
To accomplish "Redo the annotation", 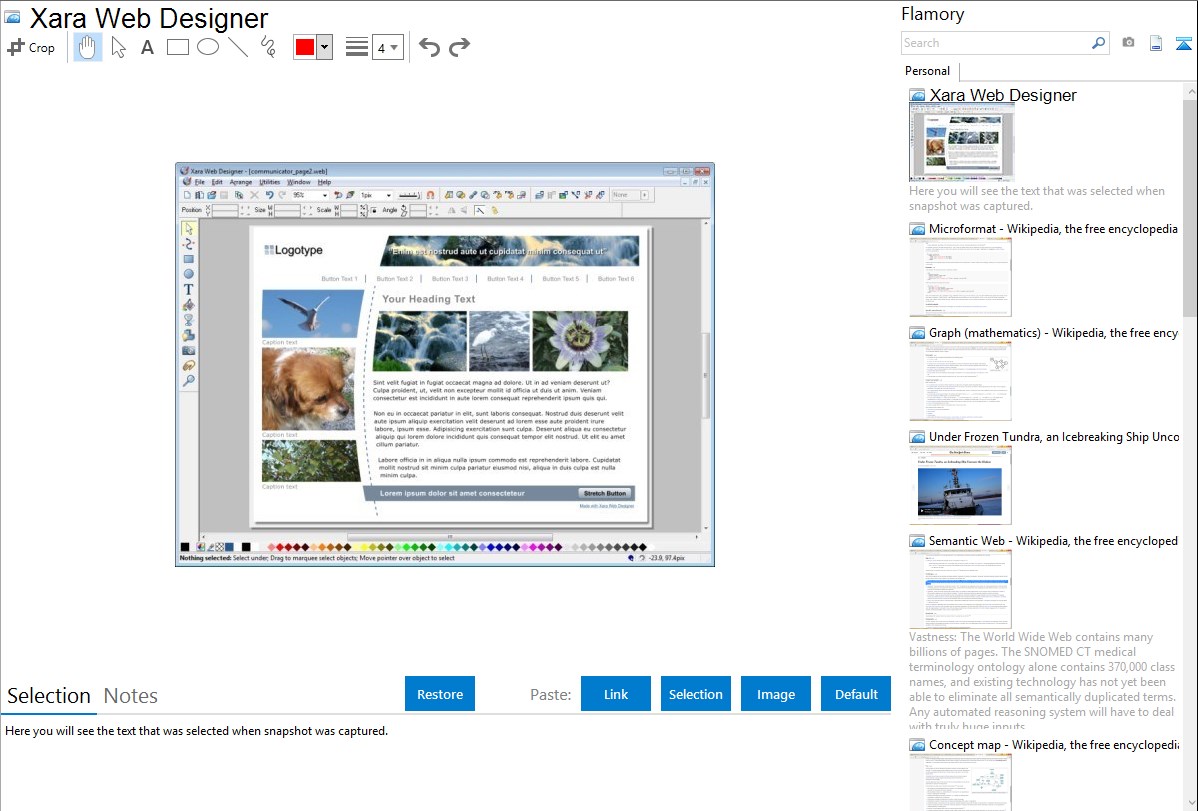I will coord(459,47).
